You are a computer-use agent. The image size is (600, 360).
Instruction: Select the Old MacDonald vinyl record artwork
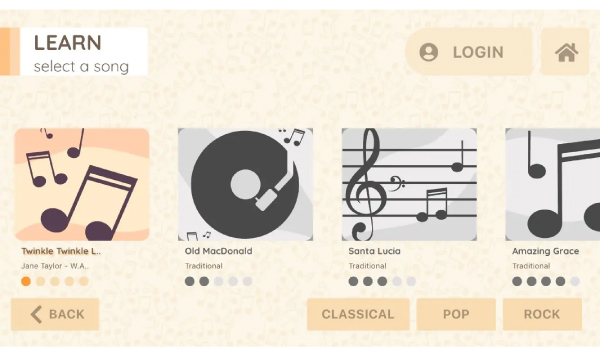(245, 184)
